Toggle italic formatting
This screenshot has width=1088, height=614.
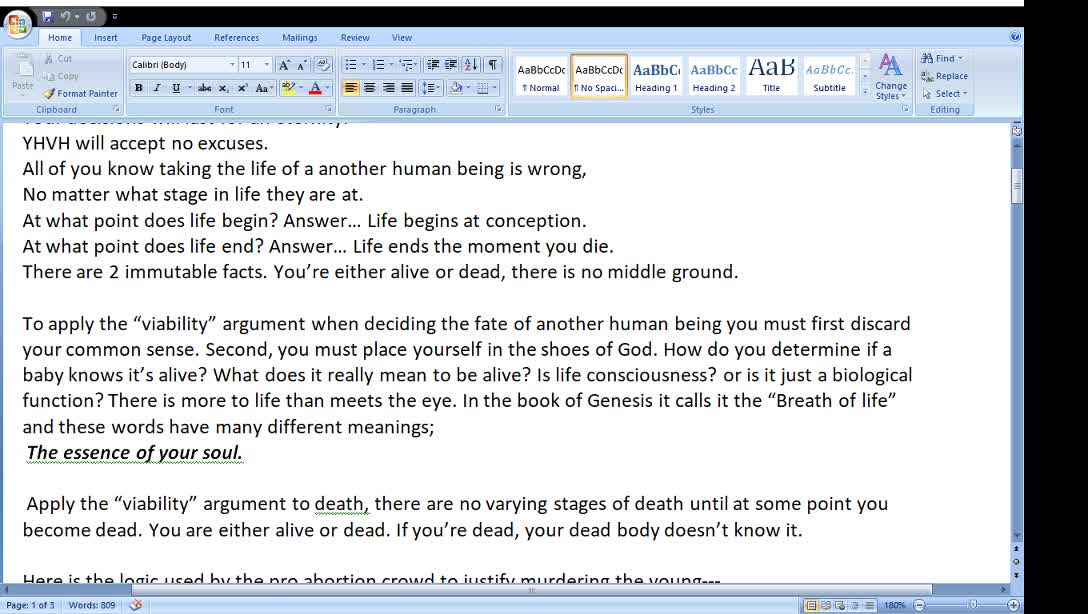point(157,88)
